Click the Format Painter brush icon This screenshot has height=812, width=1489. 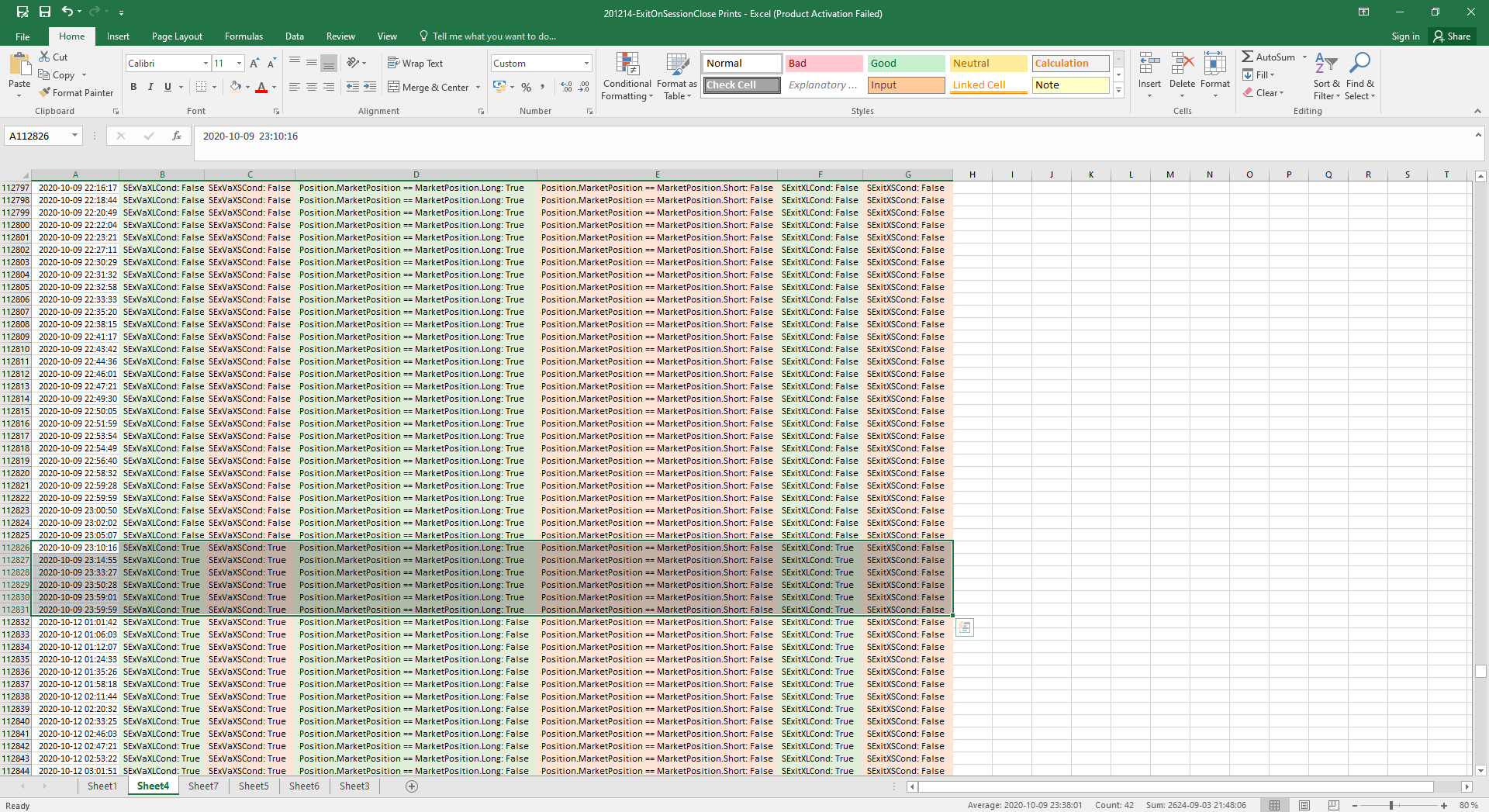pyautogui.click(x=45, y=93)
